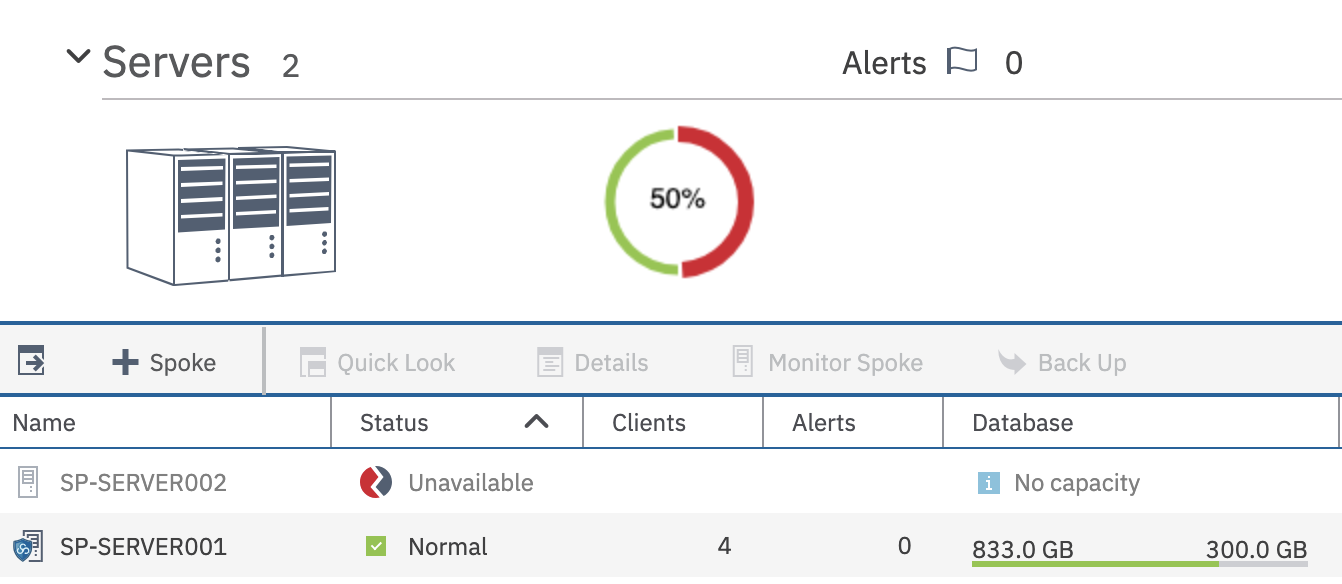This screenshot has height=584, width=1342.
Task: Select the SP-SERVER002 row
Action: point(671,483)
